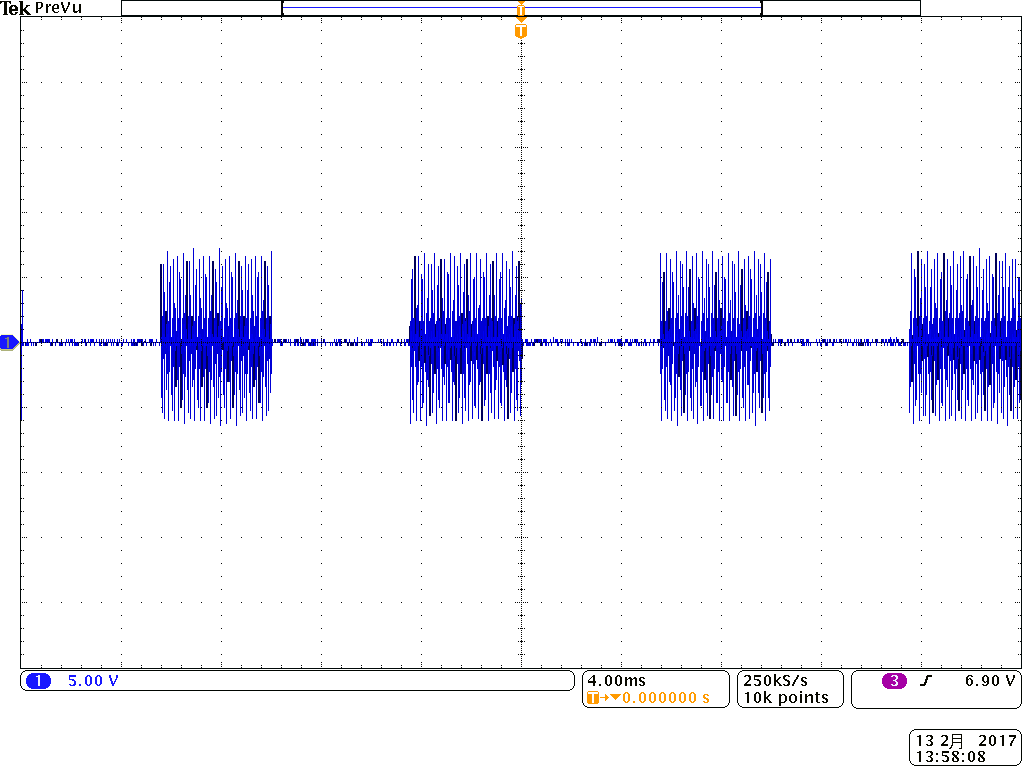Click the 2017 date display
Image resolution: width=1024 pixels, height=768 pixels.
[x=995, y=741]
